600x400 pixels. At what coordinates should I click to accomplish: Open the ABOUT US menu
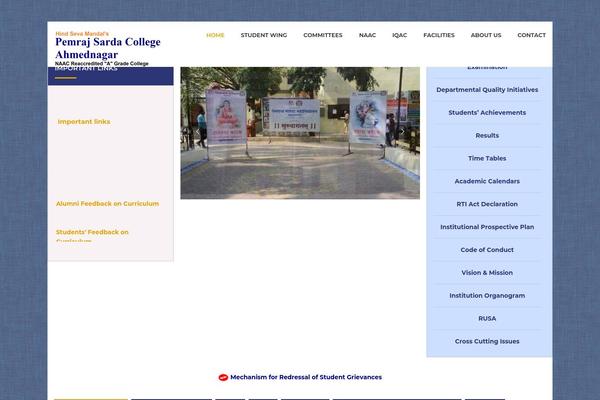486,35
